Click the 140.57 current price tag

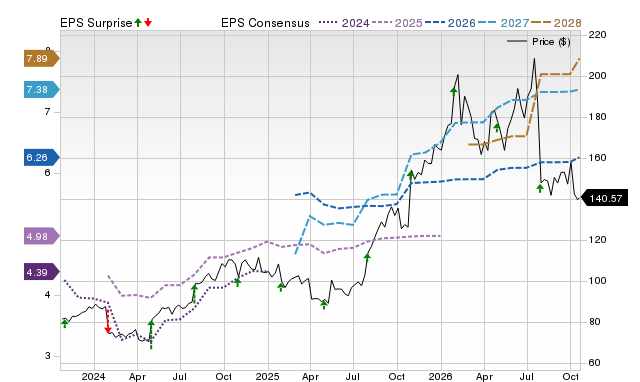pyautogui.click(x=604, y=199)
